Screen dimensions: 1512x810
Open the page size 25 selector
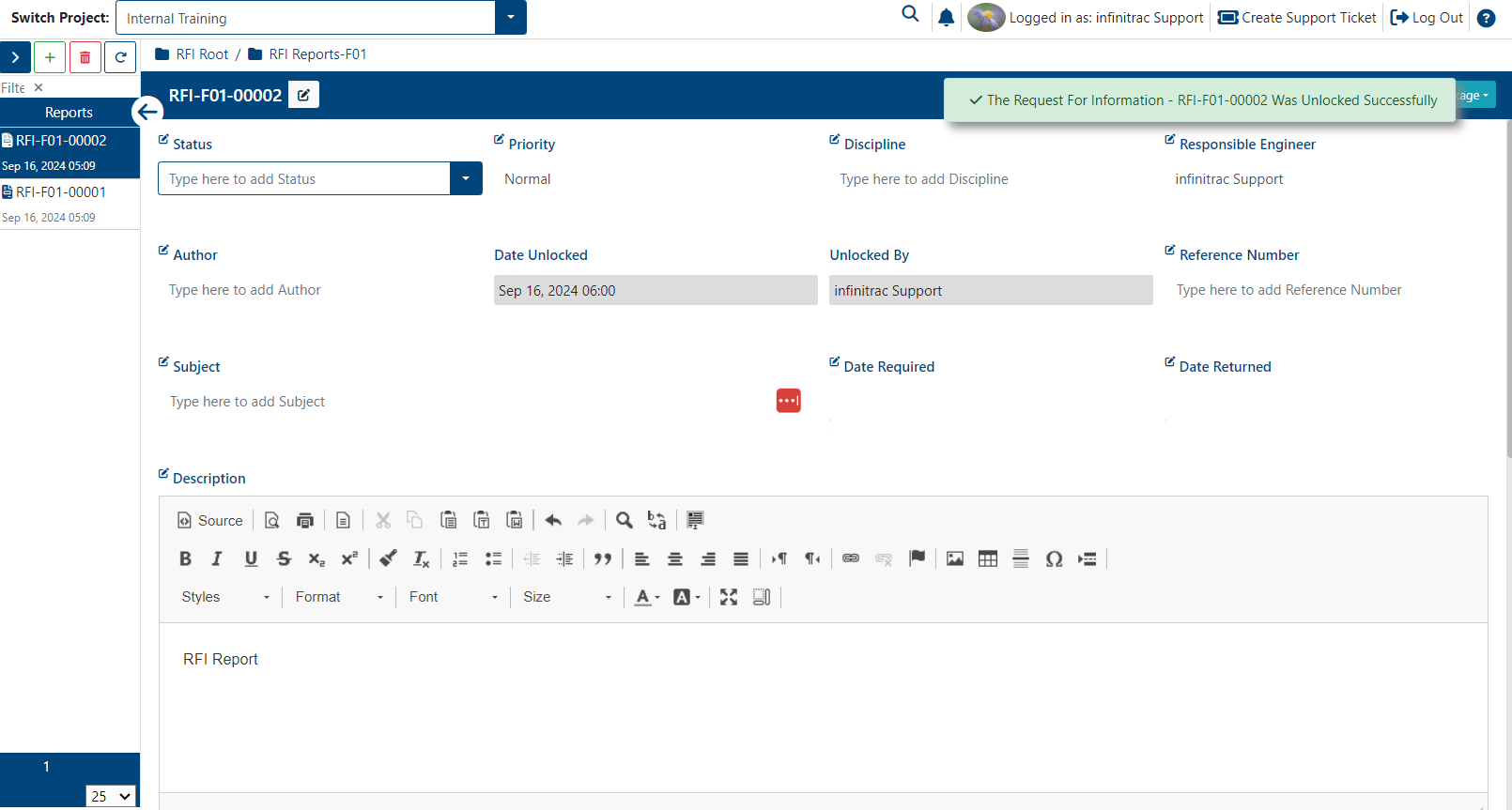111,796
